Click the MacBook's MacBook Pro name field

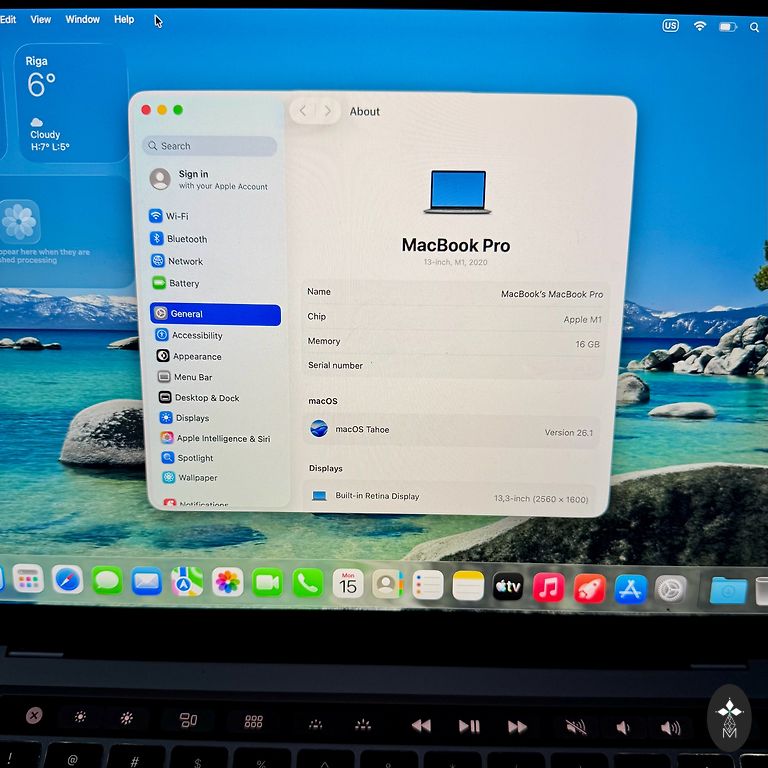tap(551, 294)
